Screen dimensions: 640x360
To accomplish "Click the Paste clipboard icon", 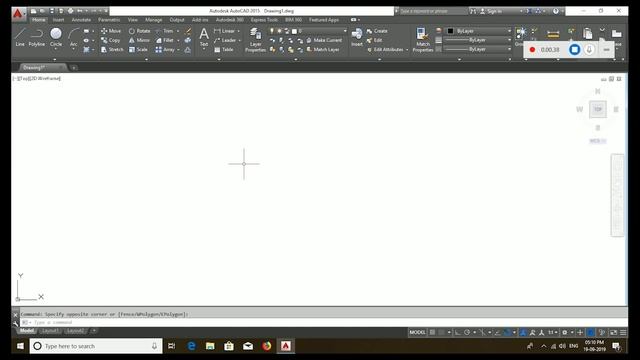I will (x=588, y=33).
